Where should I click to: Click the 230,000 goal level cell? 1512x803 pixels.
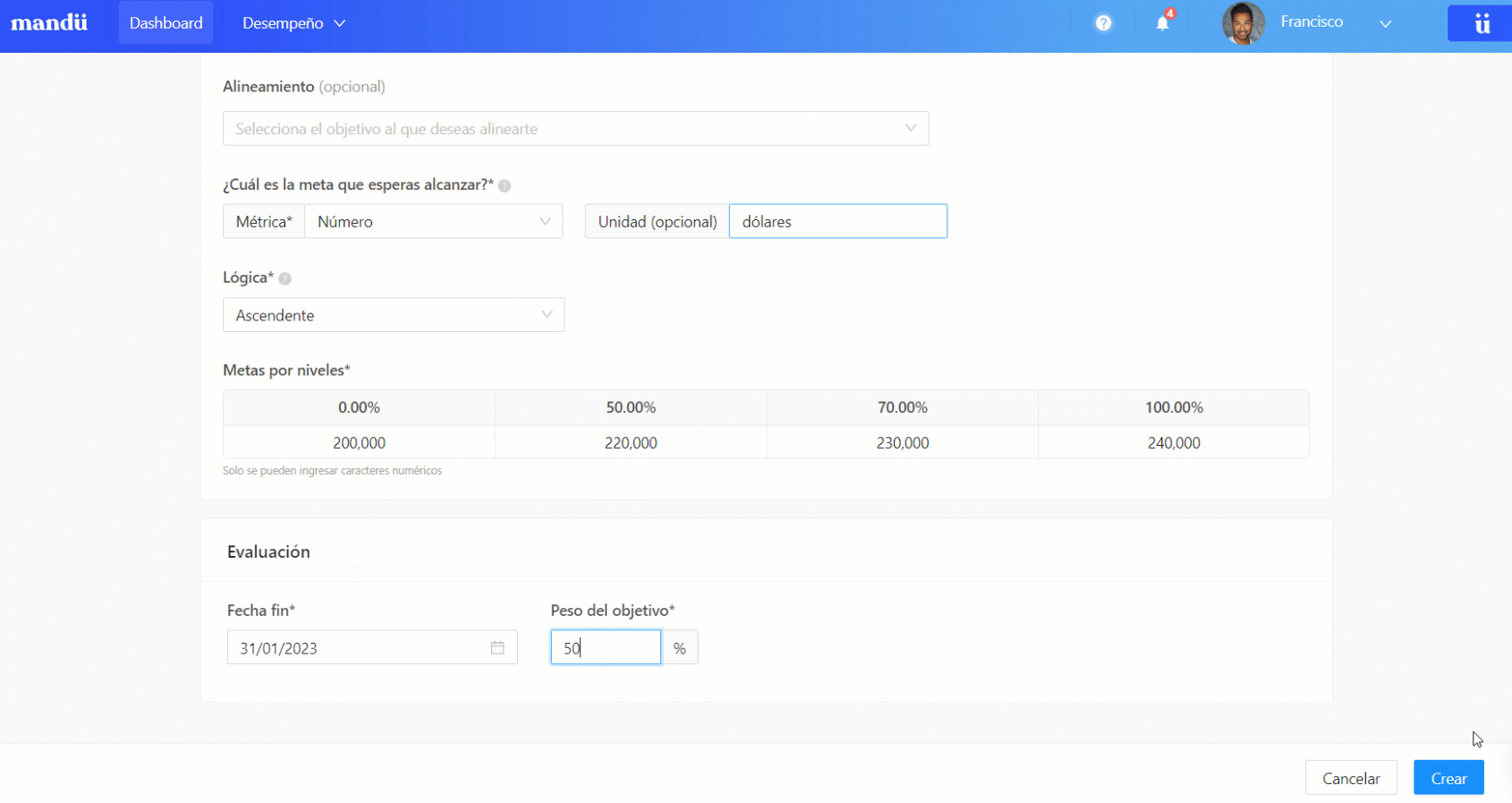click(903, 442)
